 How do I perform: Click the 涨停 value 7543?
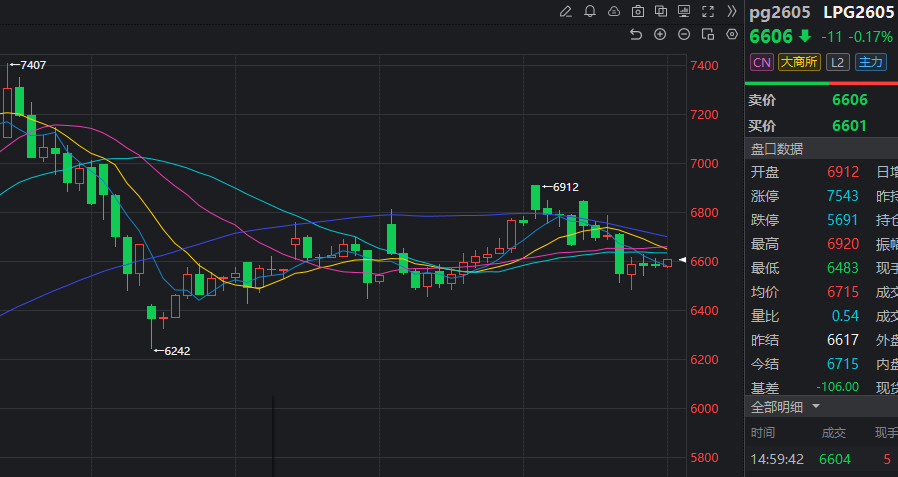(843, 196)
